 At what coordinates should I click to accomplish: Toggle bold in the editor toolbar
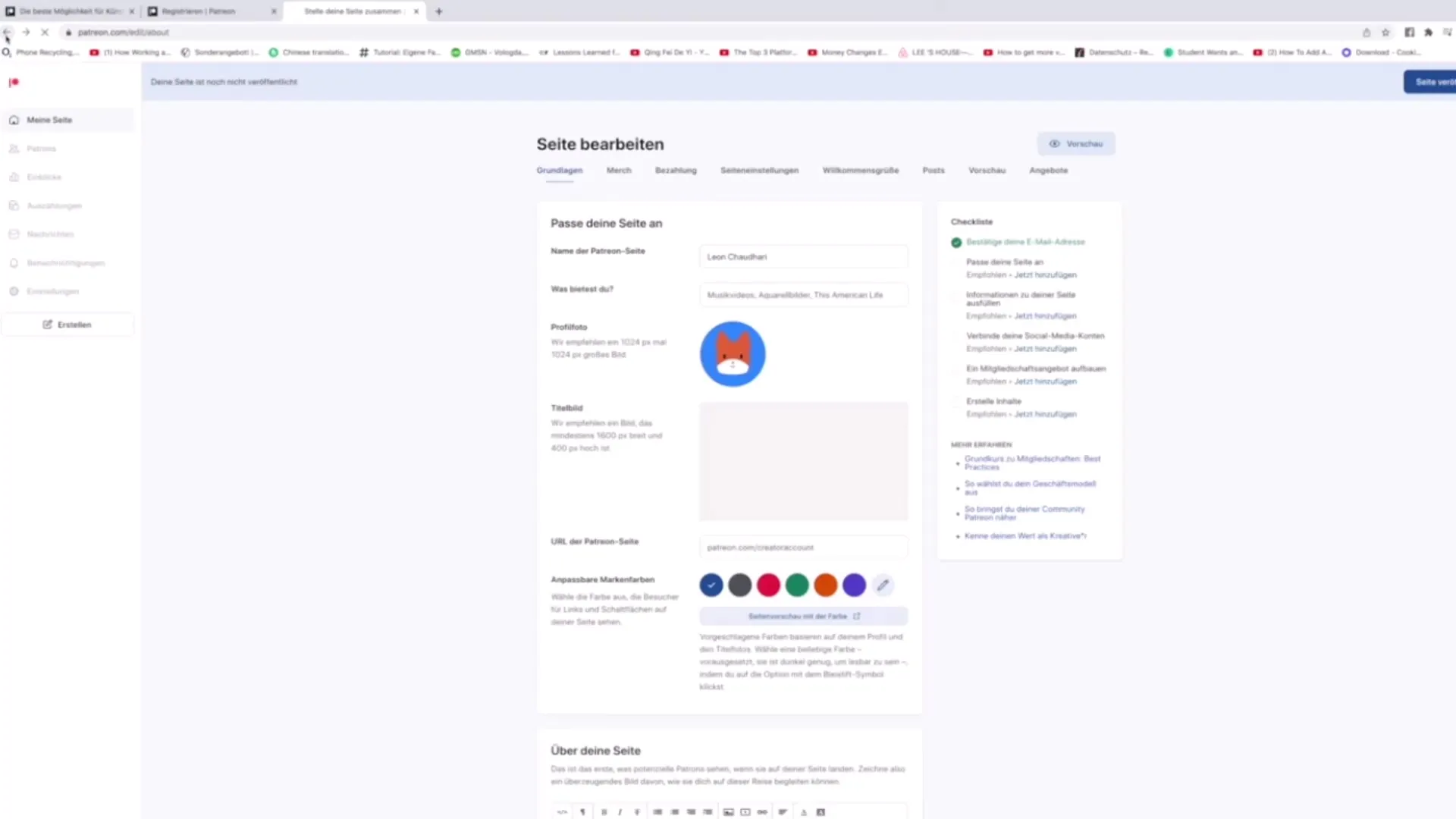[x=604, y=812]
